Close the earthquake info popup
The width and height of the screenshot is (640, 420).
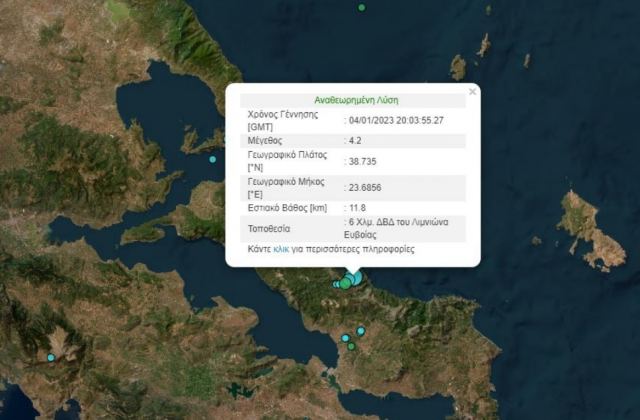click(472, 92)
